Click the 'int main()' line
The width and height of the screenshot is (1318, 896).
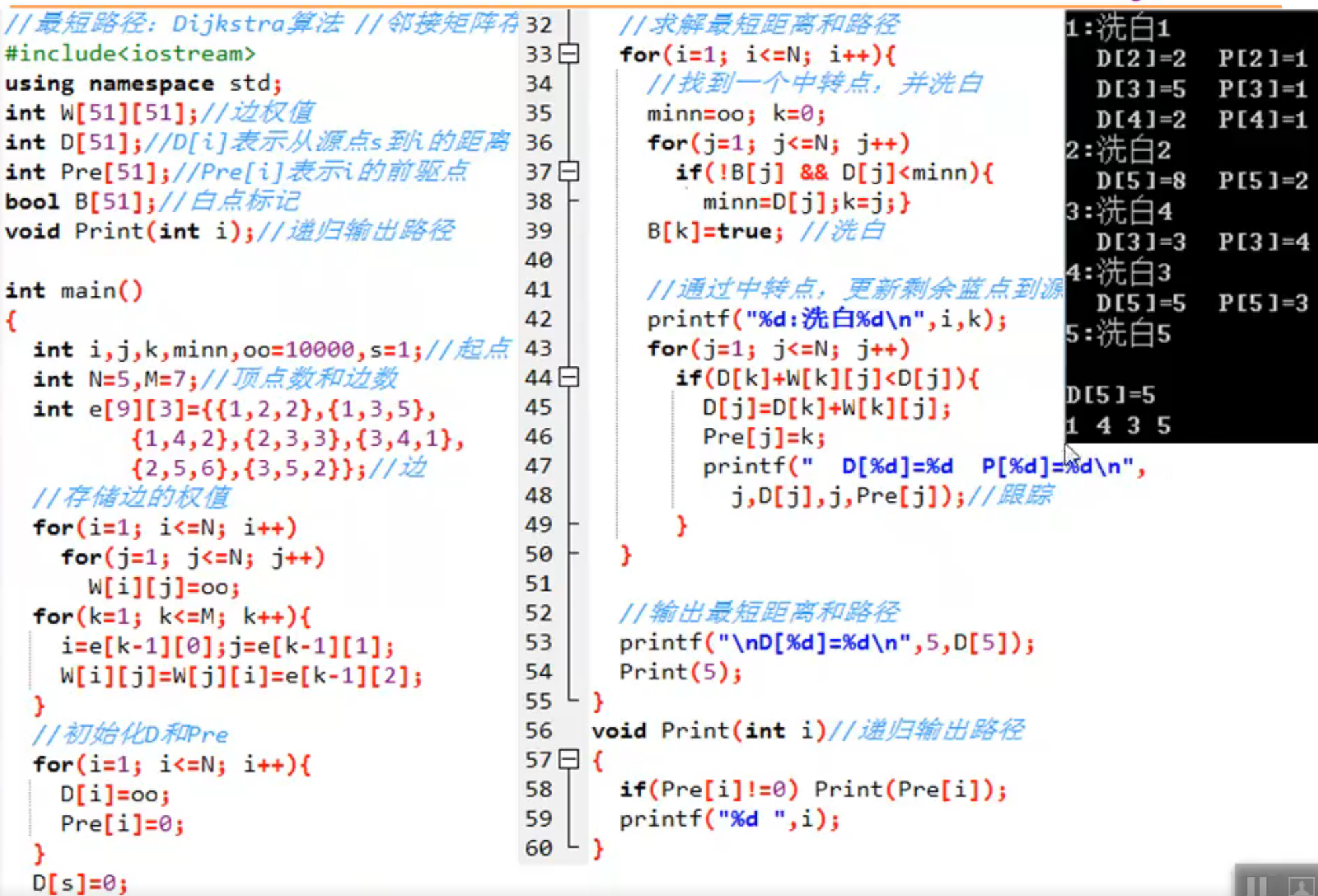[74, 290]
